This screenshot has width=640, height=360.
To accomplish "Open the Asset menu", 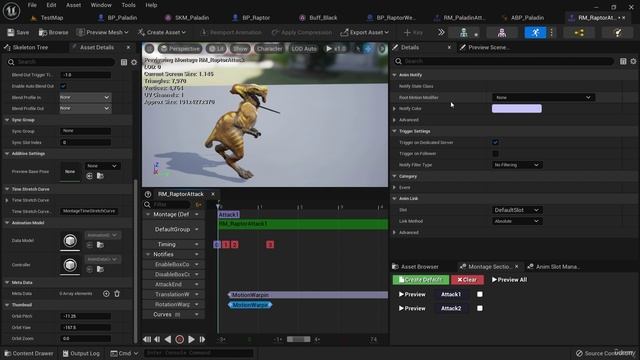I will (x=73, y=5).
